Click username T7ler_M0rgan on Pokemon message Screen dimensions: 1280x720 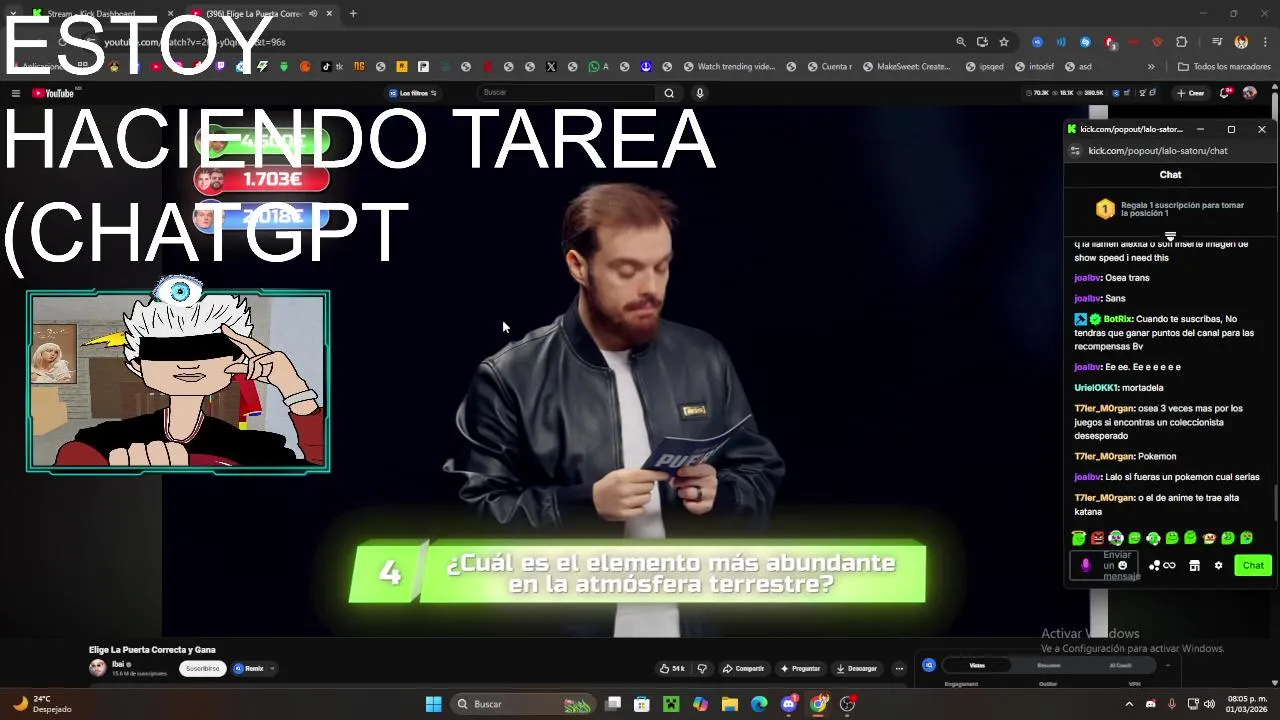click(x=1104, y=457)
